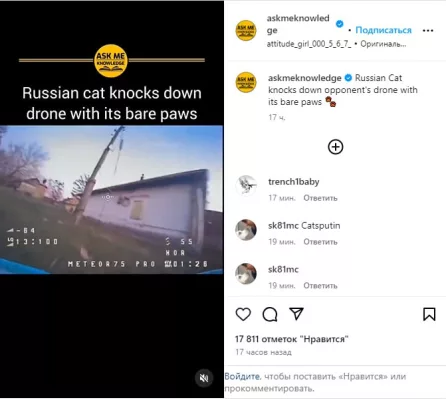Like the post with the heart icon
The image size is (446, 400).
point(243,314)
